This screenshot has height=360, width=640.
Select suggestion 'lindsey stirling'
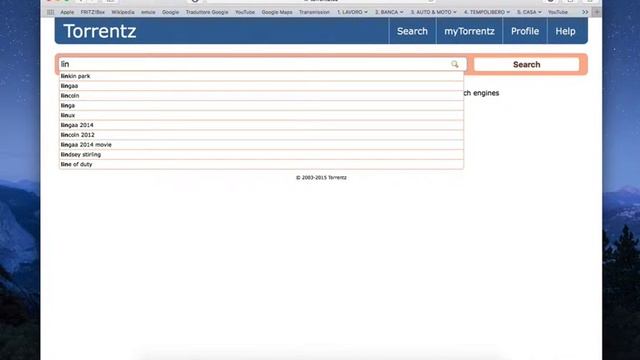(261, 154)
